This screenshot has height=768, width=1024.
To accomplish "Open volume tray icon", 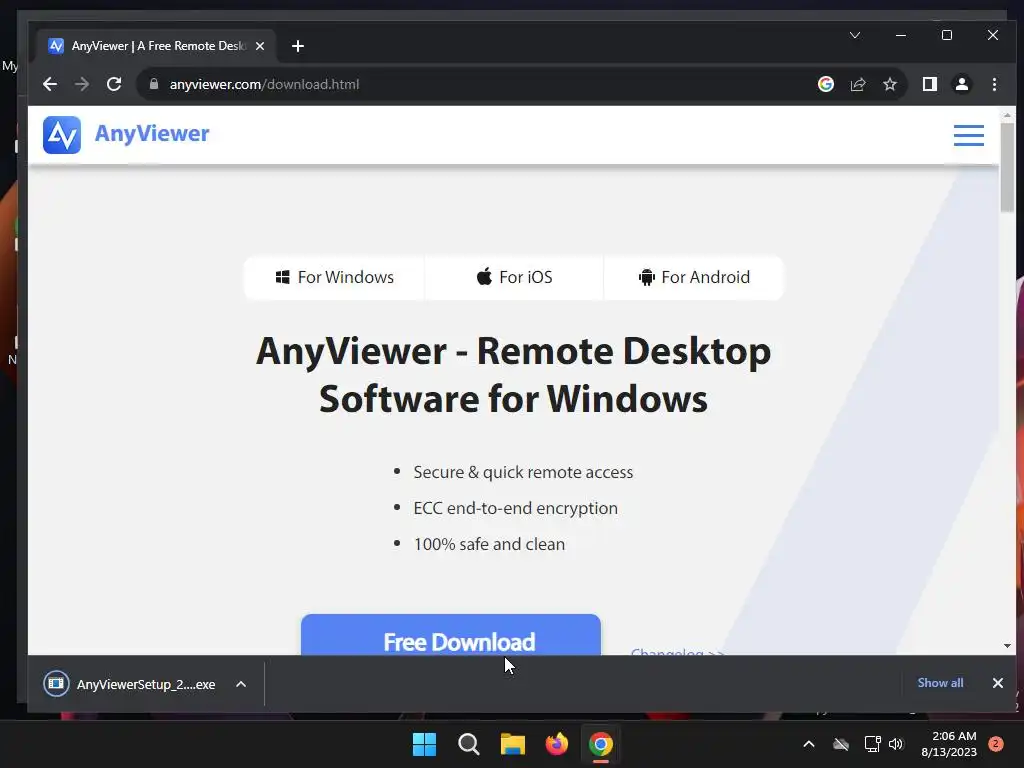I will 896,744.
